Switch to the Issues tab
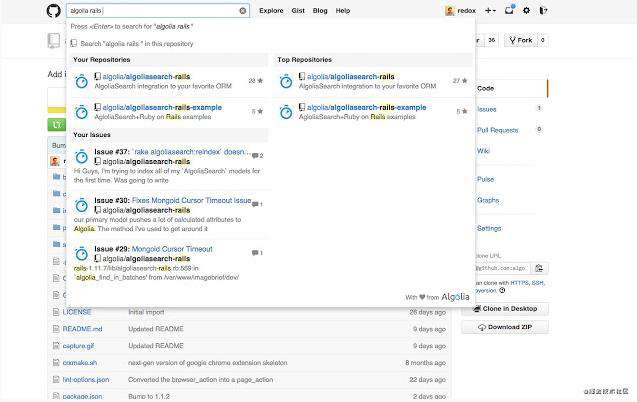This screenshot has width=637, height=402. (x=486, y=109)
